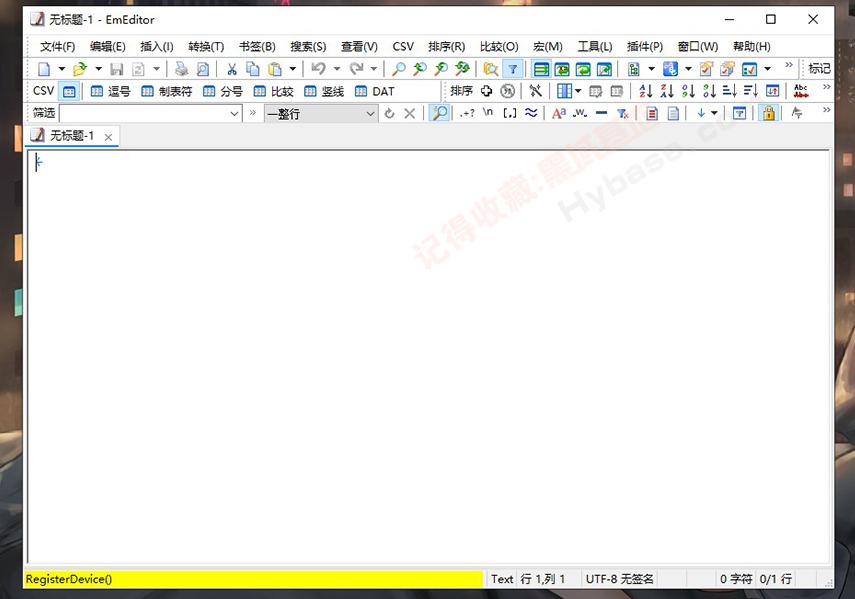This screenshot has width=855, height=599.
Task: Switch to the 无标题-1 document tab
Action: [71, 136]
